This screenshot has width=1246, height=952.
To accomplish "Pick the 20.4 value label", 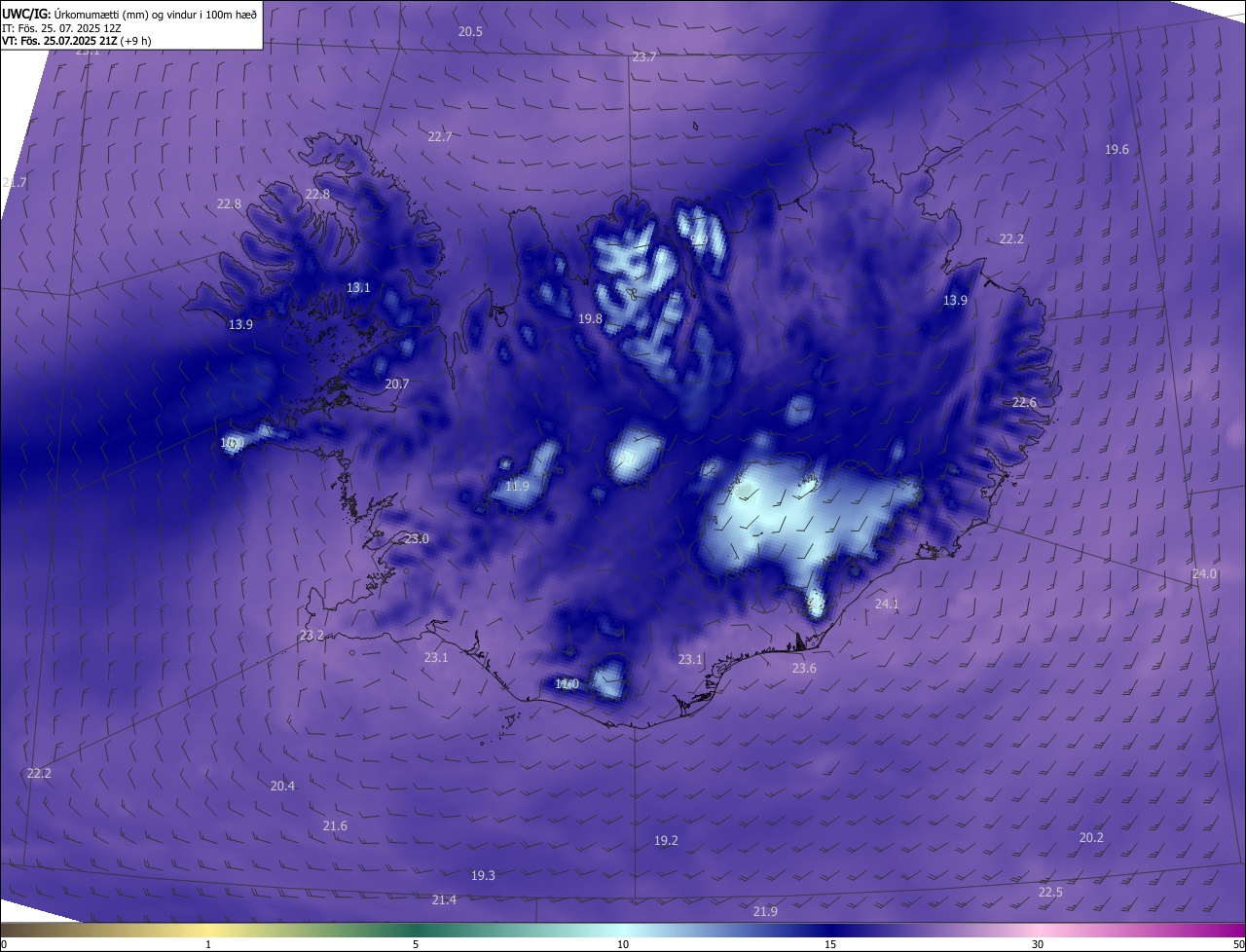I will (282, 787).
